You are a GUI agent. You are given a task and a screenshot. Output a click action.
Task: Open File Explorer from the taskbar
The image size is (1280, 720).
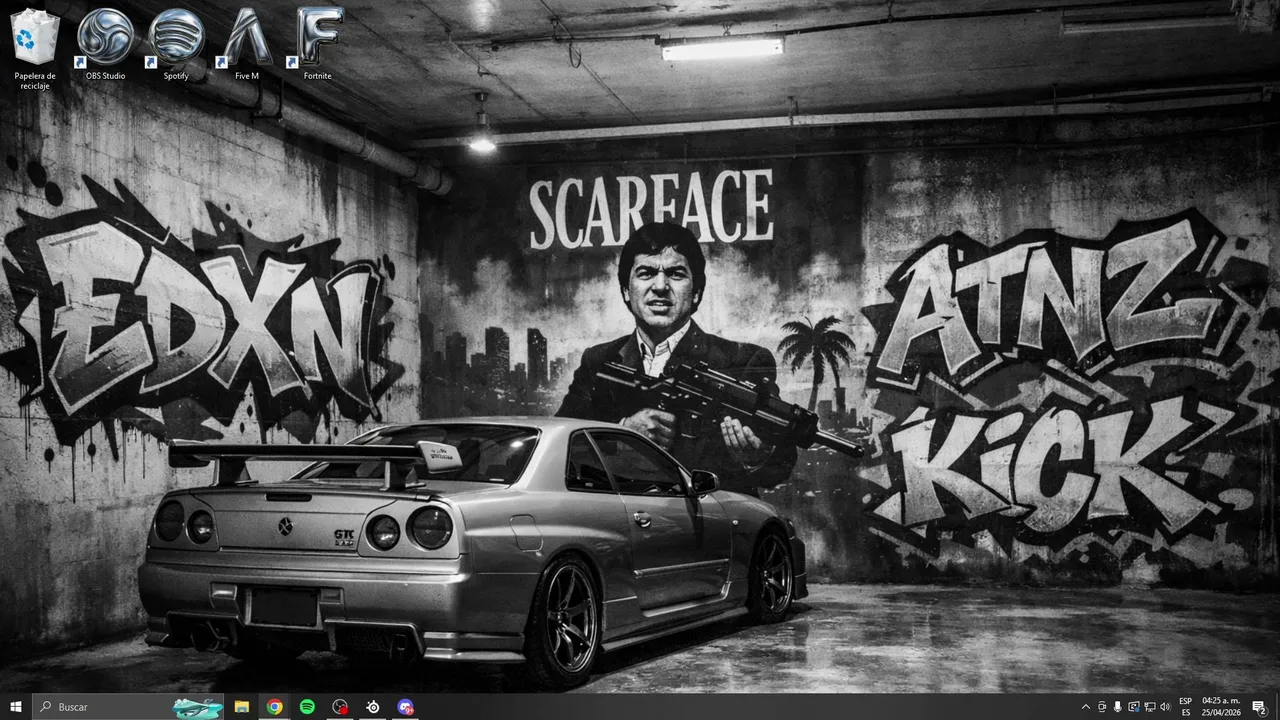tap(242, 707)
